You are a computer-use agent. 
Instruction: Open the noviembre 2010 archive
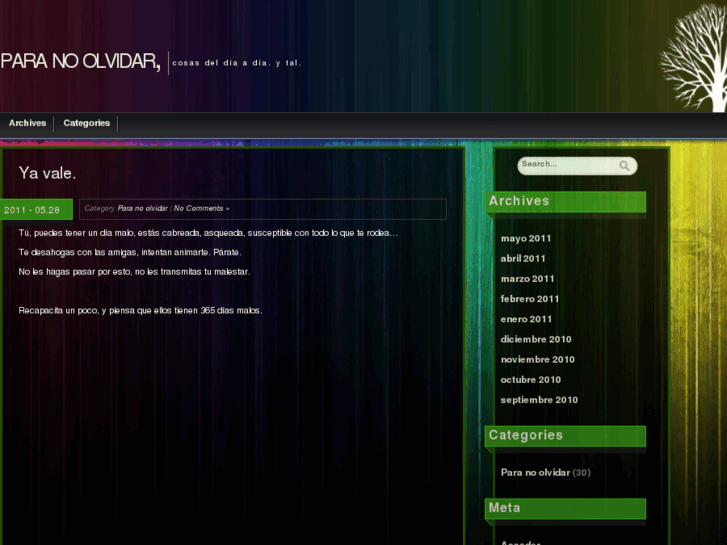[538, 359]
